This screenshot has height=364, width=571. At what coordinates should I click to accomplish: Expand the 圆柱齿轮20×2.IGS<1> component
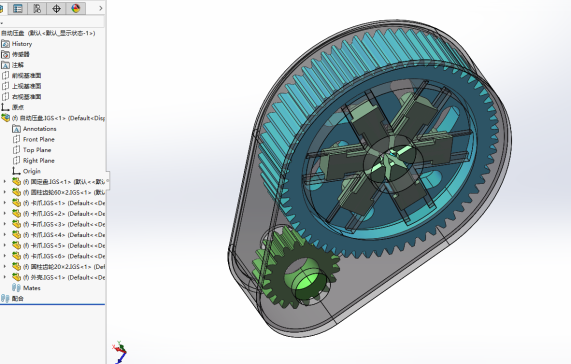[5, 266]
